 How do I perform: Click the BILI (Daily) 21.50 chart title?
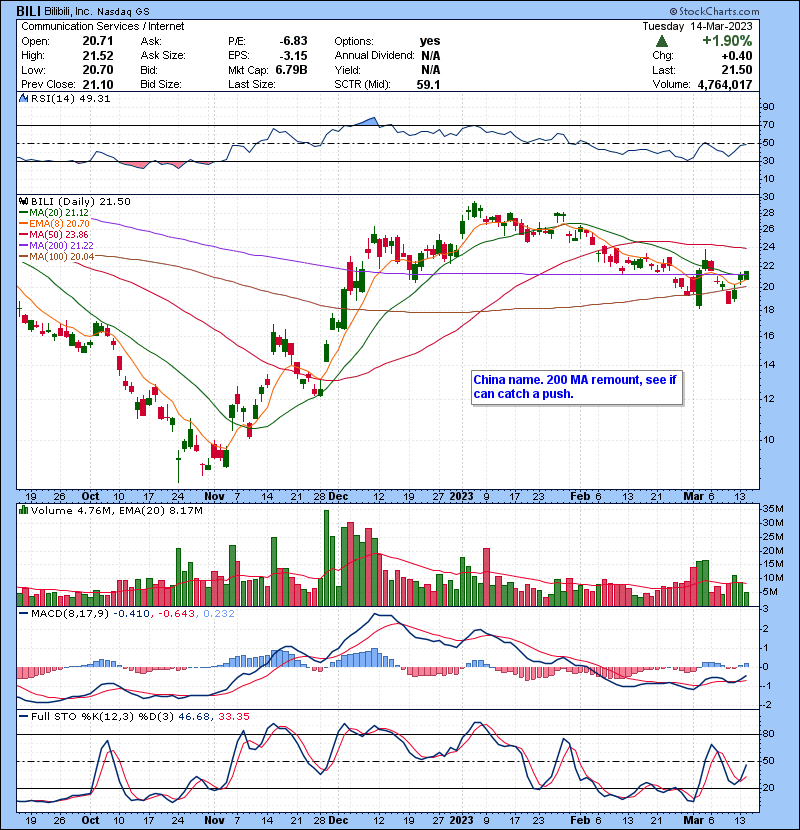tap(80, 202)
